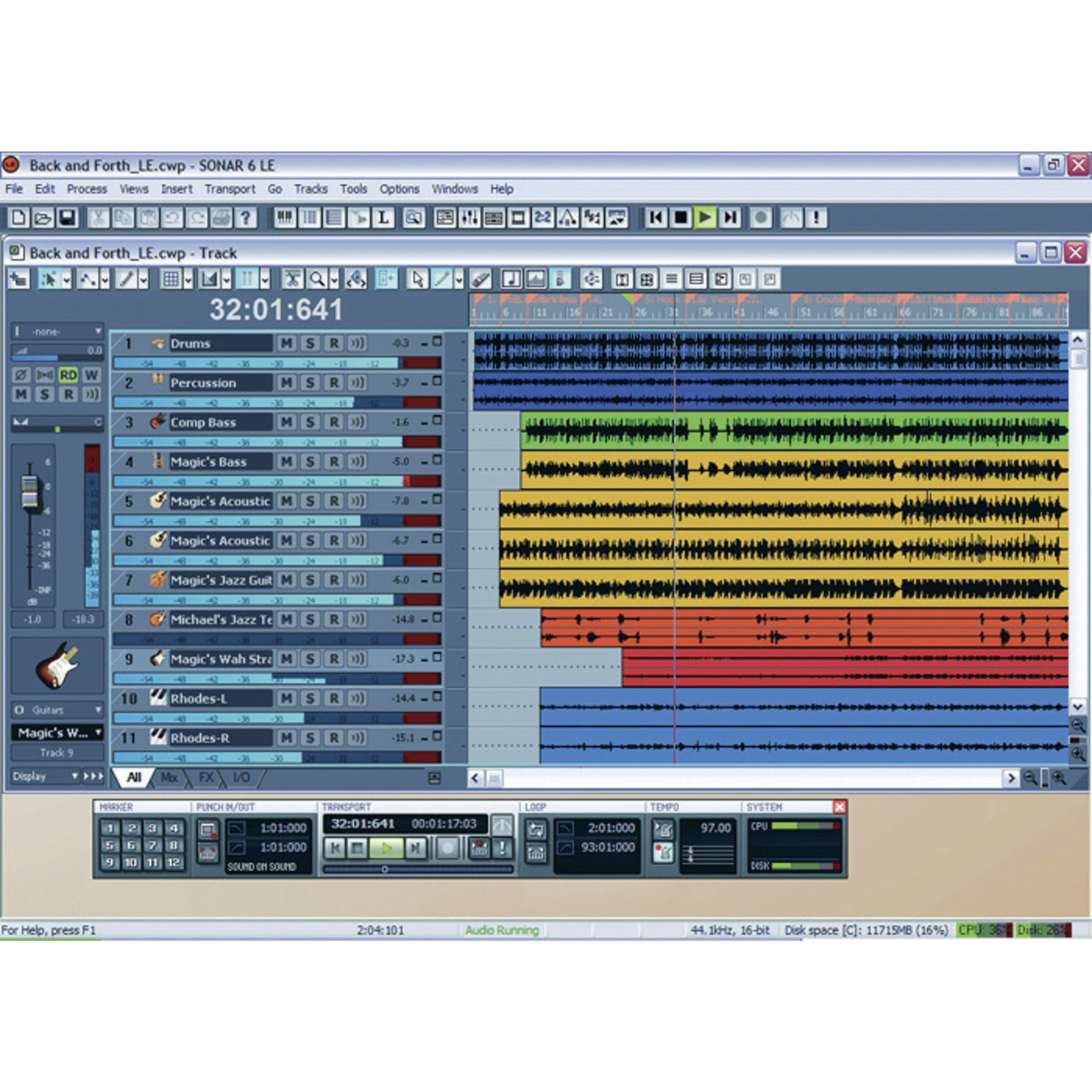Viewport: 1092px width, 1092px height.
Task: Click the Comp Bass track guitar icon
Action: tap(158, 421)
